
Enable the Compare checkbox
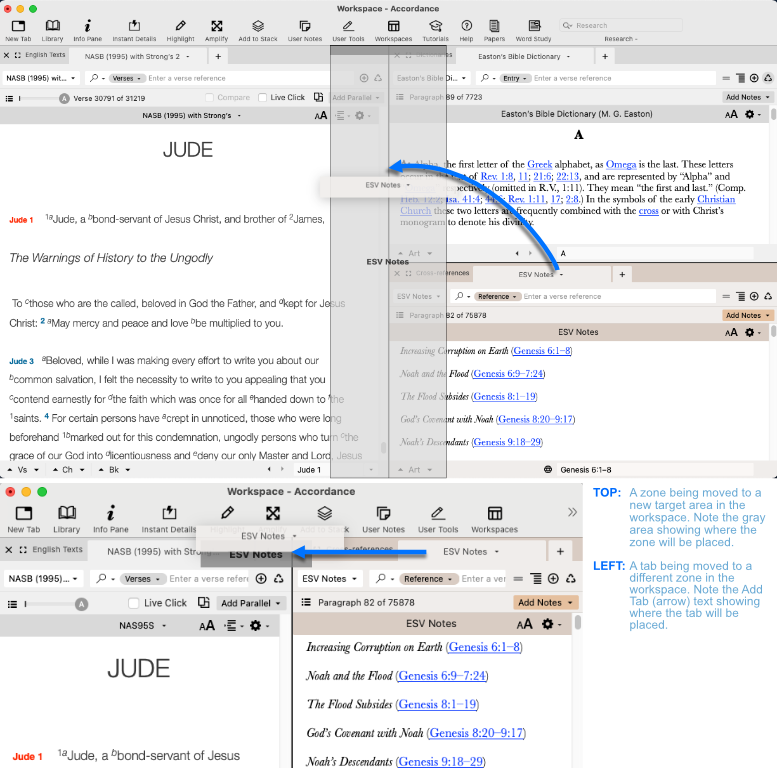pyautogui.click(x=211, y=98)
